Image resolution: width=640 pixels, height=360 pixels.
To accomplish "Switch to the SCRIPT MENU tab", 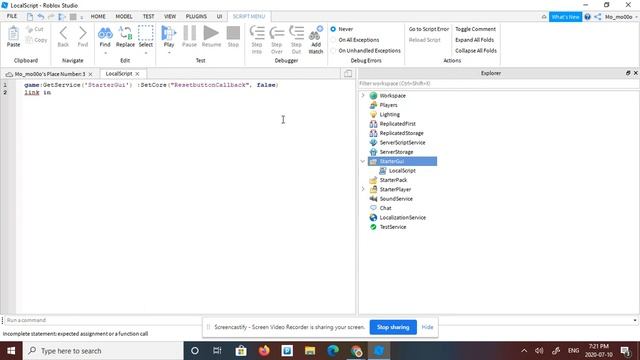I will pyautogui.click(x=249, y=16).
